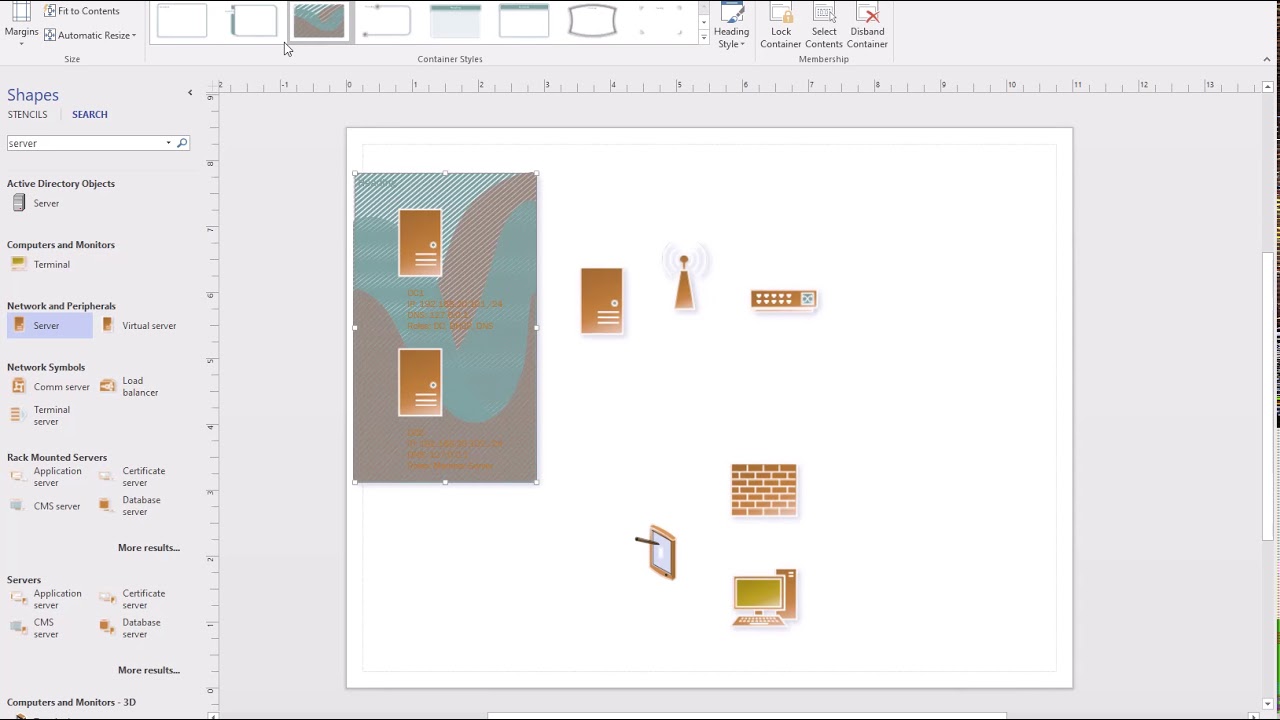1280x720 pixels.
Task: Select the Virtual server shape
Action: click(139, 325)
